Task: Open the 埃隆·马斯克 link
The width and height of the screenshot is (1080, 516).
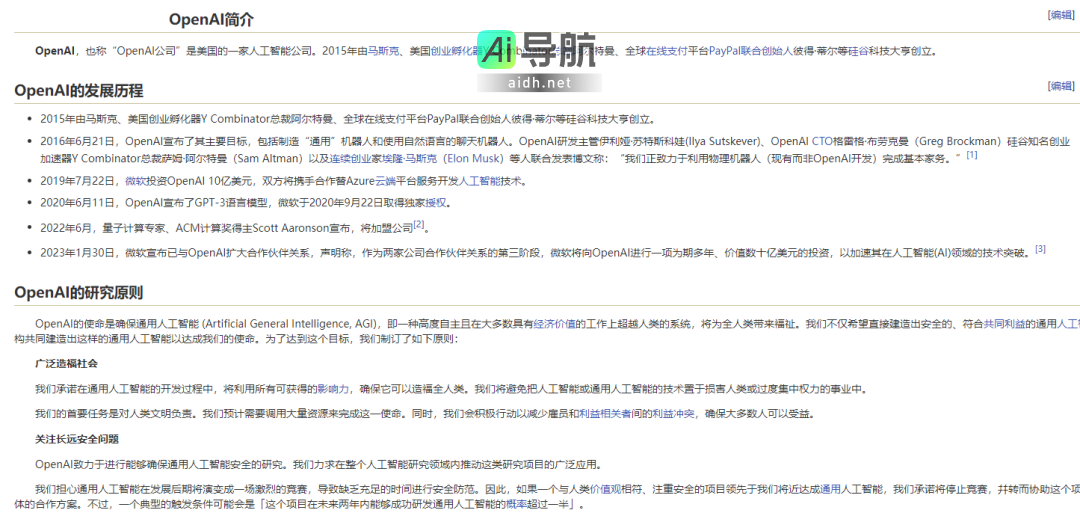Action: 409,158
